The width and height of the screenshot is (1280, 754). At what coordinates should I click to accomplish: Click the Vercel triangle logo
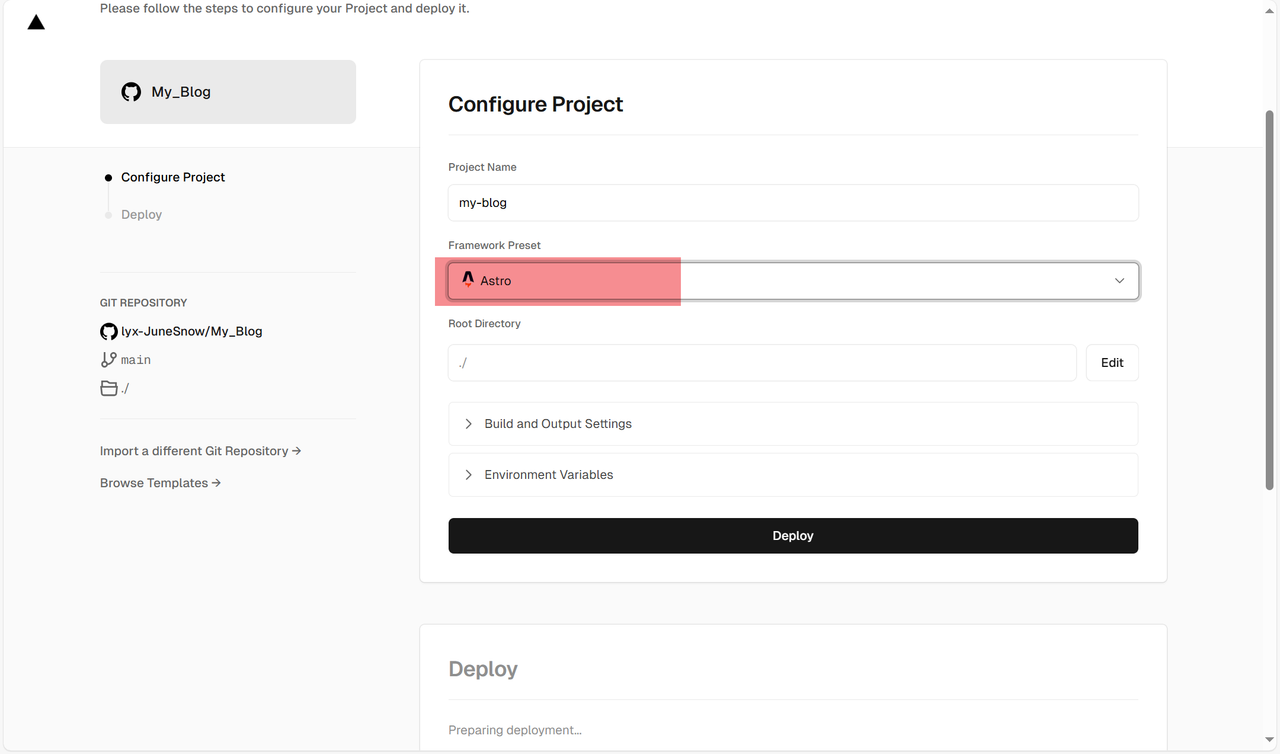click(x=36, y=22)
